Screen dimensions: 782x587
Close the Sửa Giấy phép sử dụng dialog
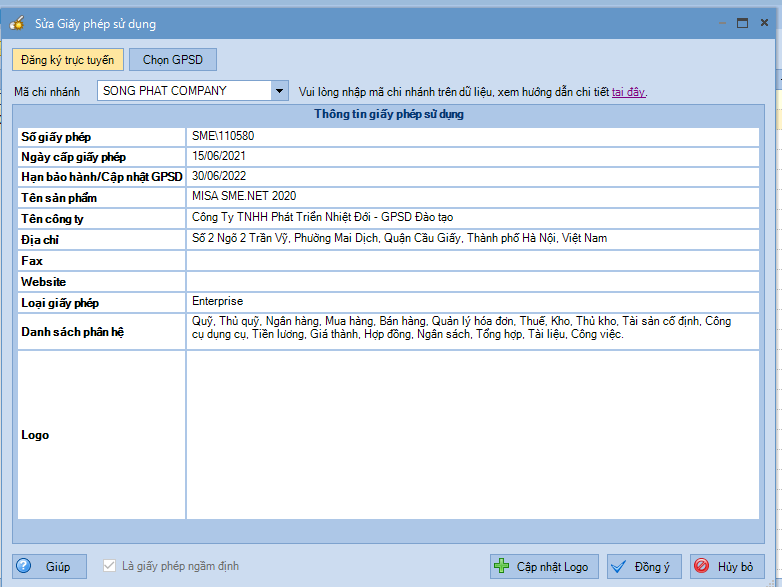pyautogui.click(x=764, y=22)
